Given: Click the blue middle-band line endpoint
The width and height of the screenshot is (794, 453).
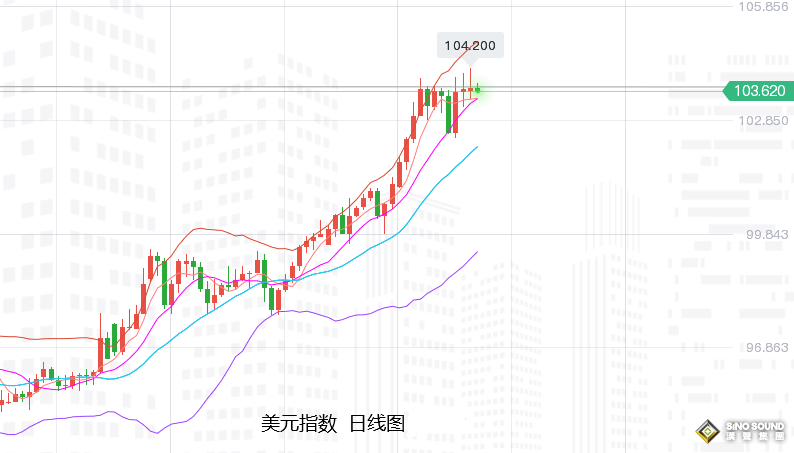Looking at the screenshot, I should [x=477, y=146].
